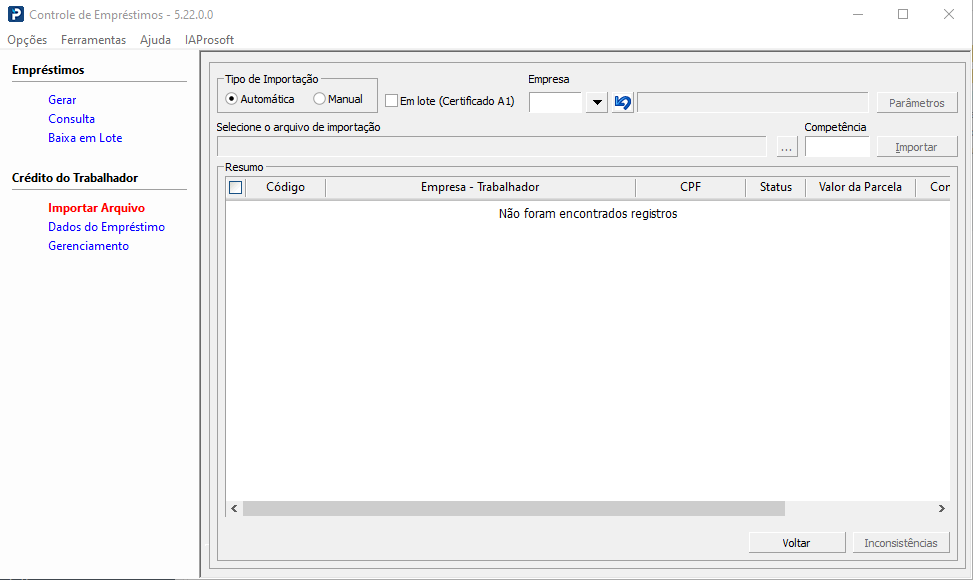
Task: Click the blue refresh arrow icon beside Empresa
Action: tap(622, 102)
